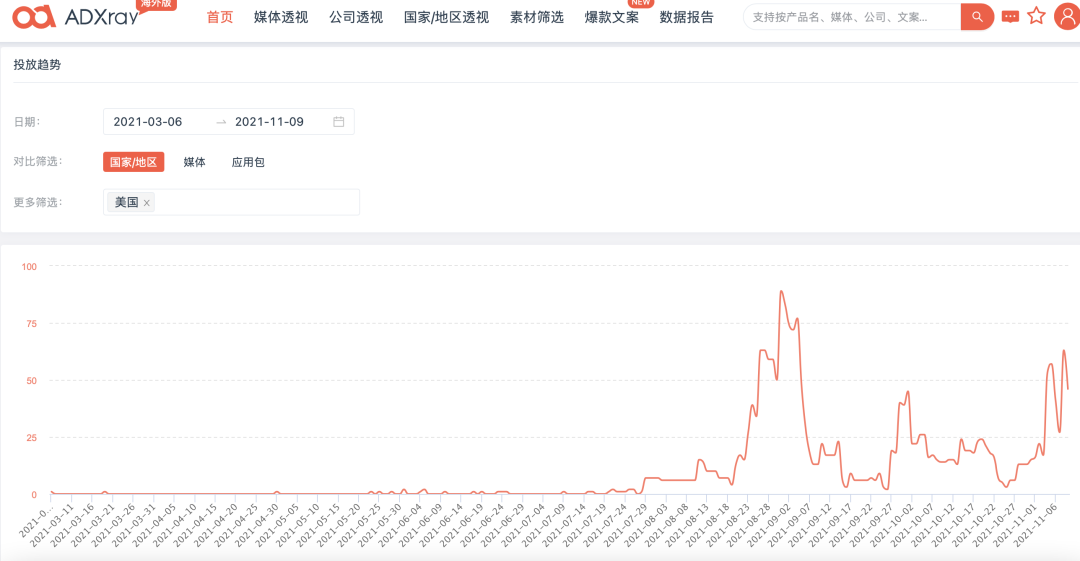The image size is (1080, 561).
Task: Navigate to 国家/地区透视
Action: click(x=446, y=17)
